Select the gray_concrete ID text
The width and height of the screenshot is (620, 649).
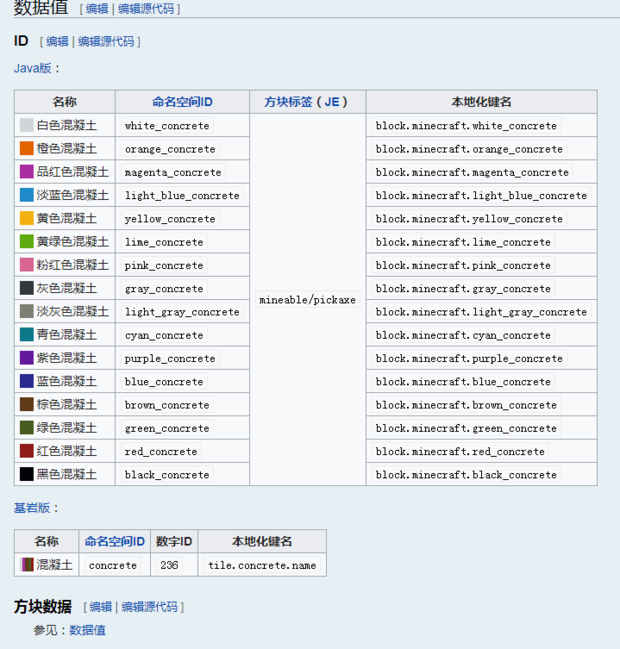click(164, 288)
